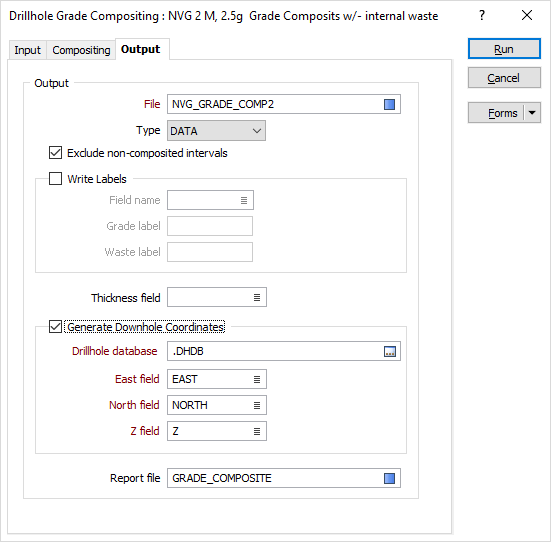The width and height of the screenshot is (551, 543).
Task: Click the Run button
Action: pos(504,49)
